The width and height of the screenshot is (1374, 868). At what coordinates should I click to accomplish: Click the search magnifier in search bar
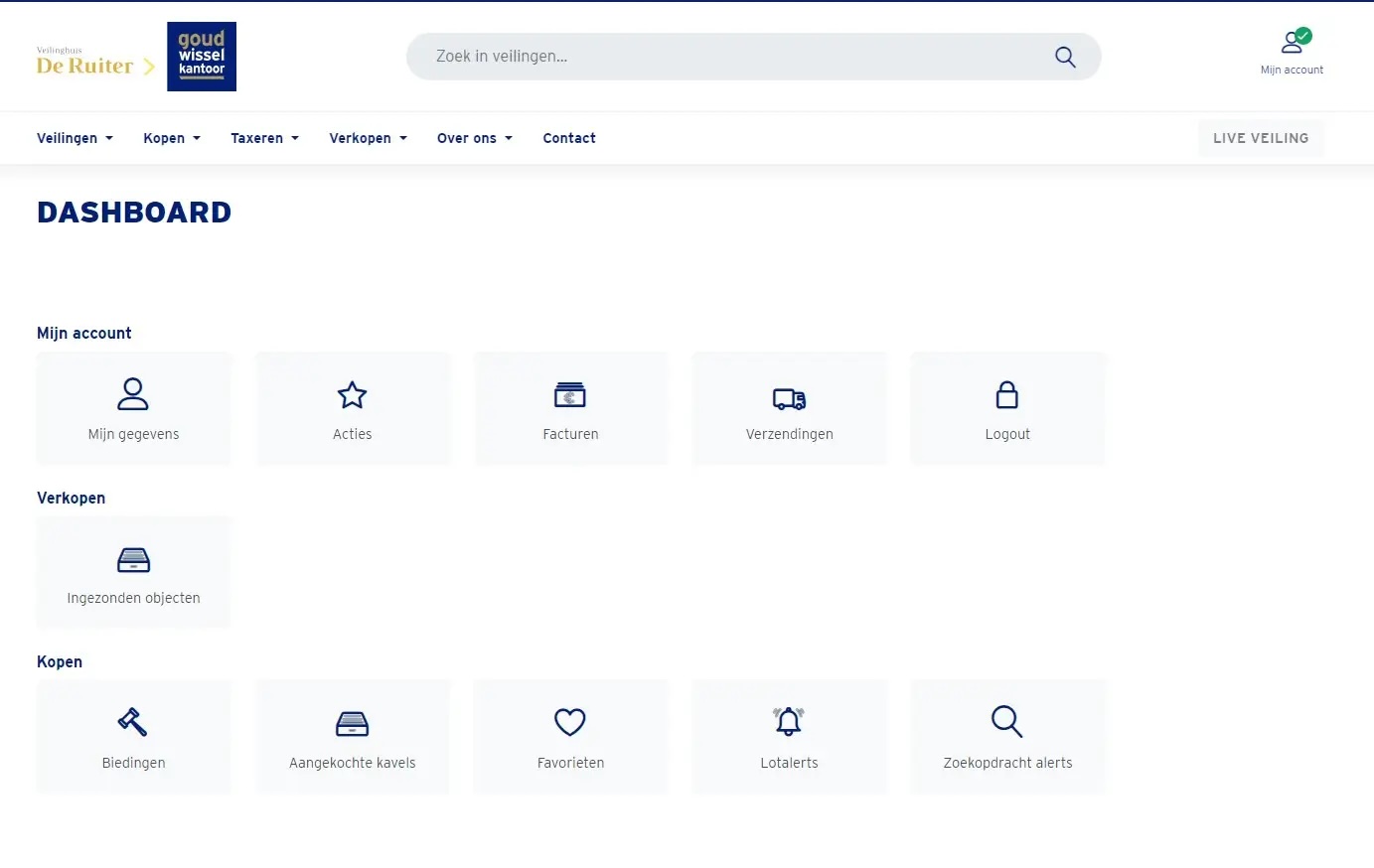(x=1065, y=57)
